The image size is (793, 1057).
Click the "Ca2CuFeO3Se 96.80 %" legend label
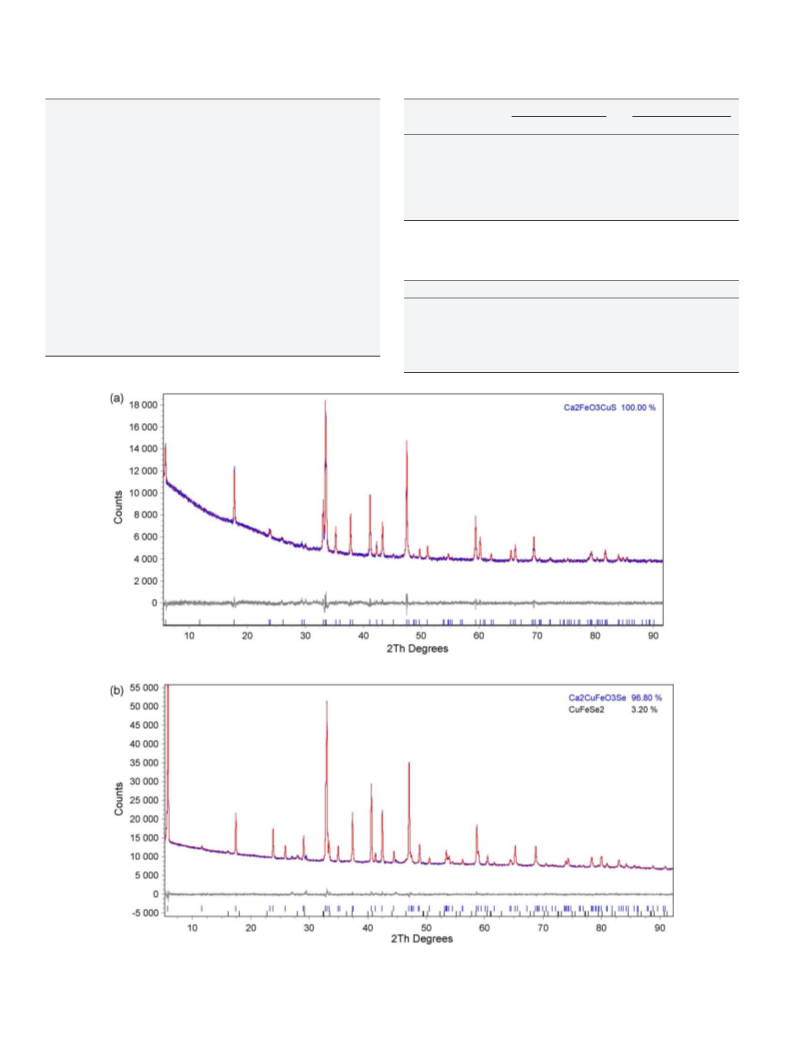(x=615, y=698)
